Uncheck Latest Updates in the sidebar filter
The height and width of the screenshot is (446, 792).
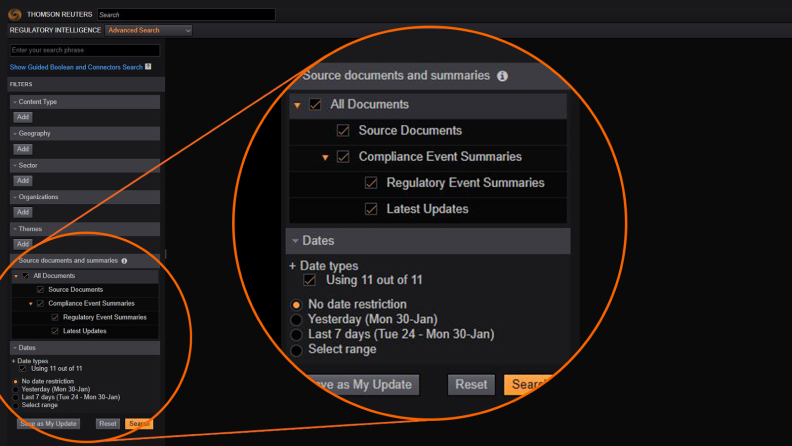tap(55, 331)
